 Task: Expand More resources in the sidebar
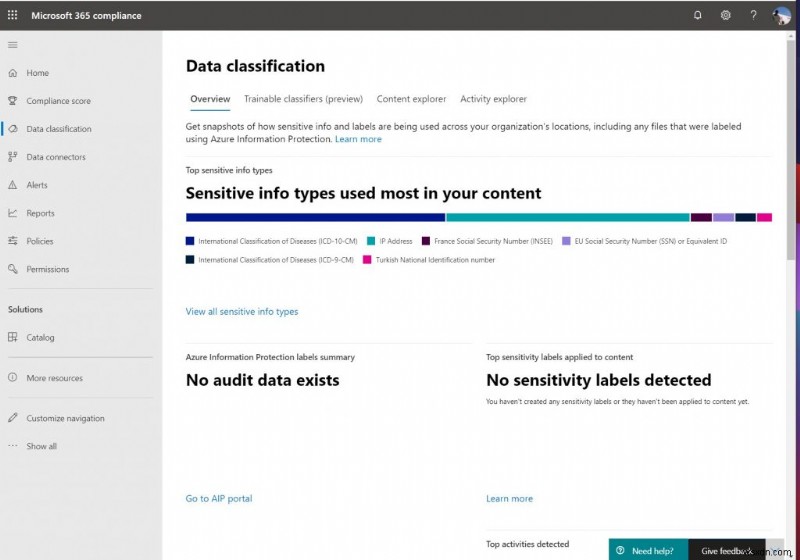tap(54, 378)
